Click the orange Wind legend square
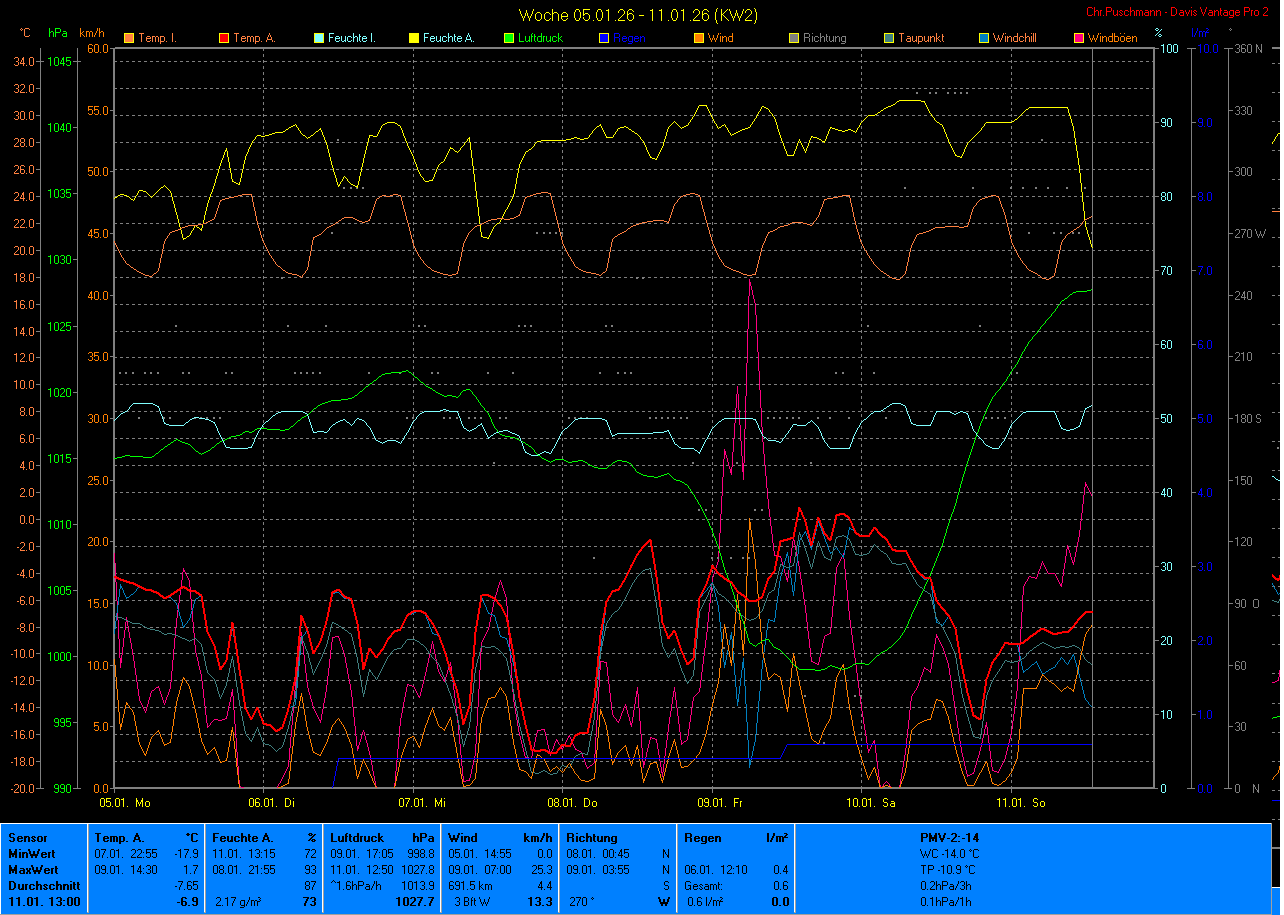 [x=698, y=39]
